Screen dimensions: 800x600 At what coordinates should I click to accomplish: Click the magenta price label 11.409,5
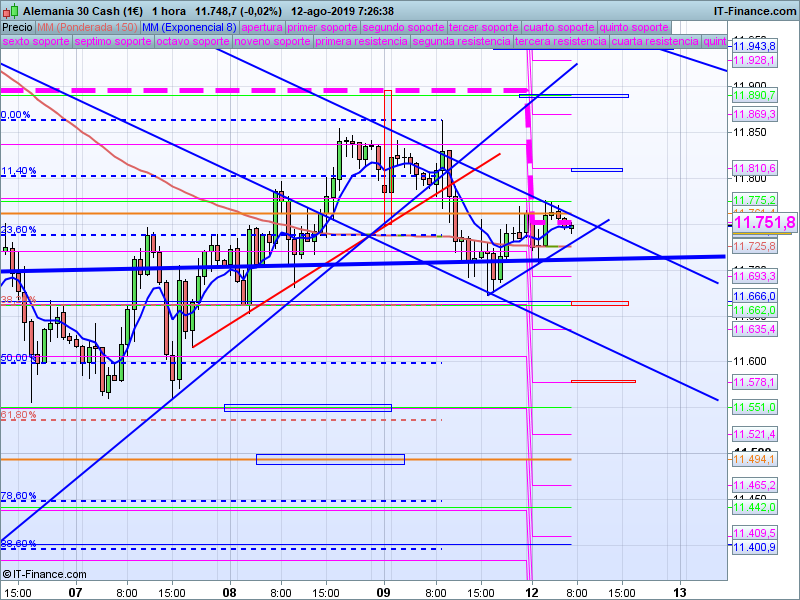click(755, 533)
